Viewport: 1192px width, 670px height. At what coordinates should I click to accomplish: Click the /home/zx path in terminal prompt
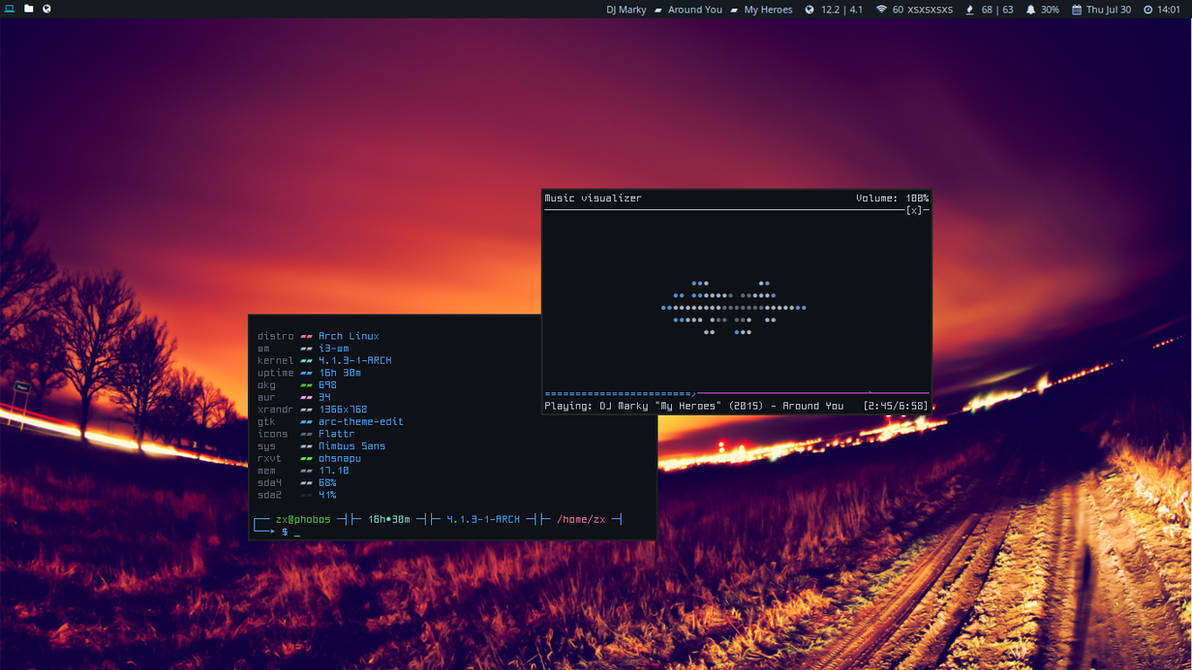pos(581,519)
